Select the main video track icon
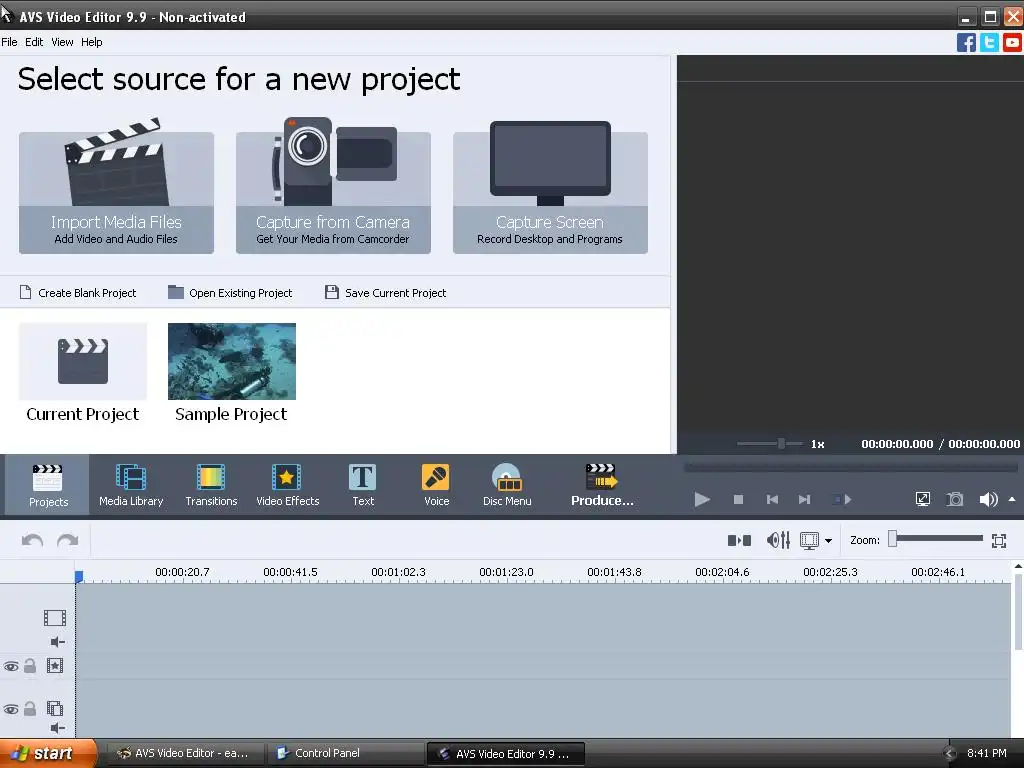The image size is (1024, 768). [55, 618]
